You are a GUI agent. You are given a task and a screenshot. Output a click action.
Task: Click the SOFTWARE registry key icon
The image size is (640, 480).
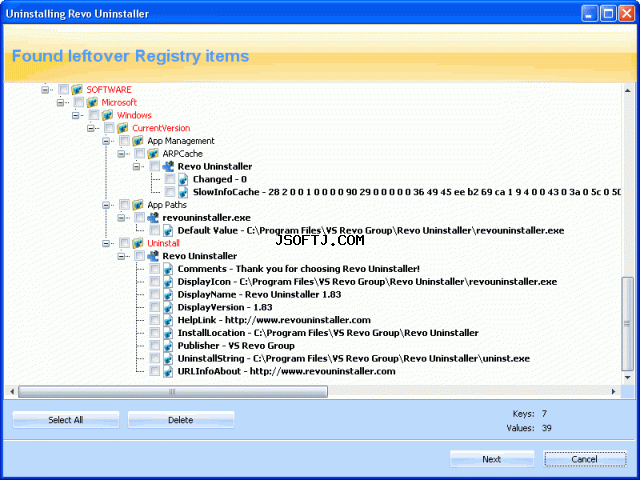[77, 89]
